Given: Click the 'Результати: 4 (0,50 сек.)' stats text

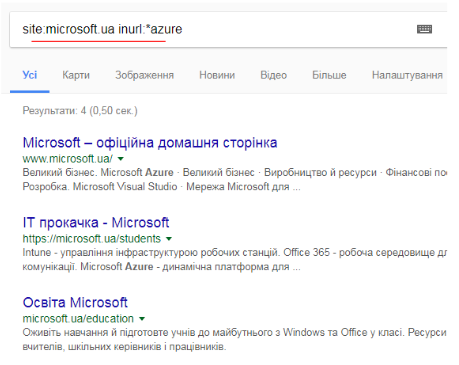Looking at the screenshot, I should 80,110.
